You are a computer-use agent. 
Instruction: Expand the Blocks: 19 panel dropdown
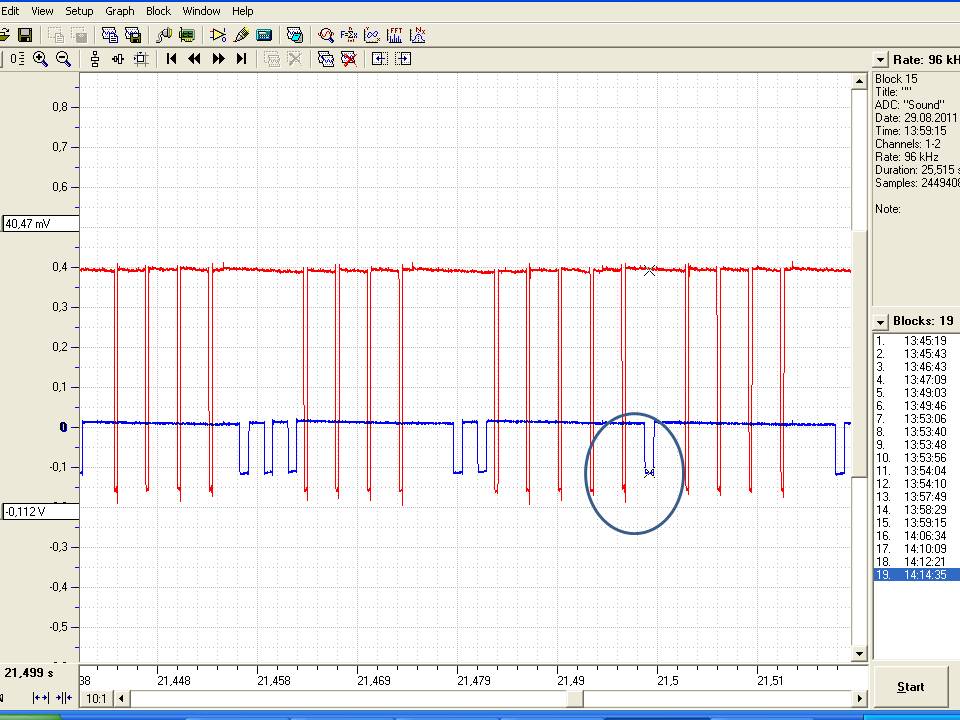880,321
